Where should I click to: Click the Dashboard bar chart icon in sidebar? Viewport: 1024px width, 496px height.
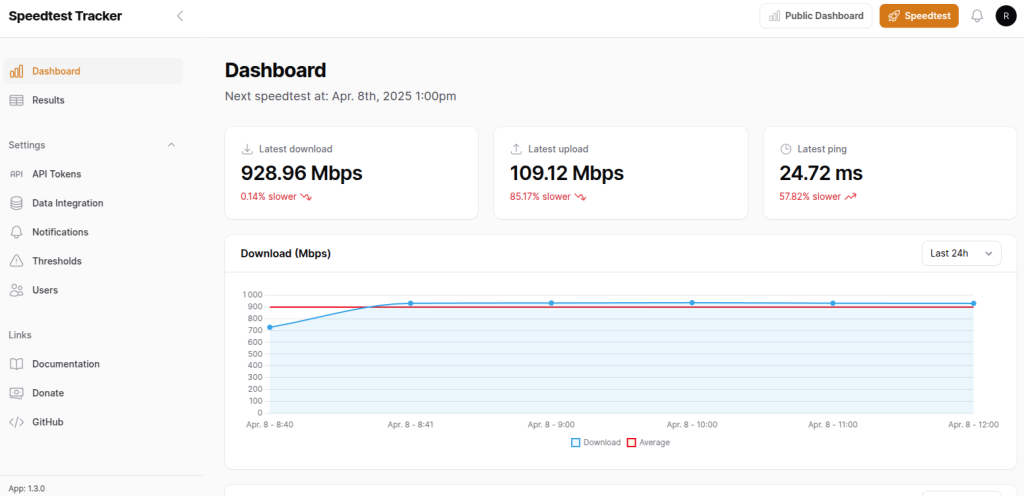pyautogui.click(x=17, y=71)
